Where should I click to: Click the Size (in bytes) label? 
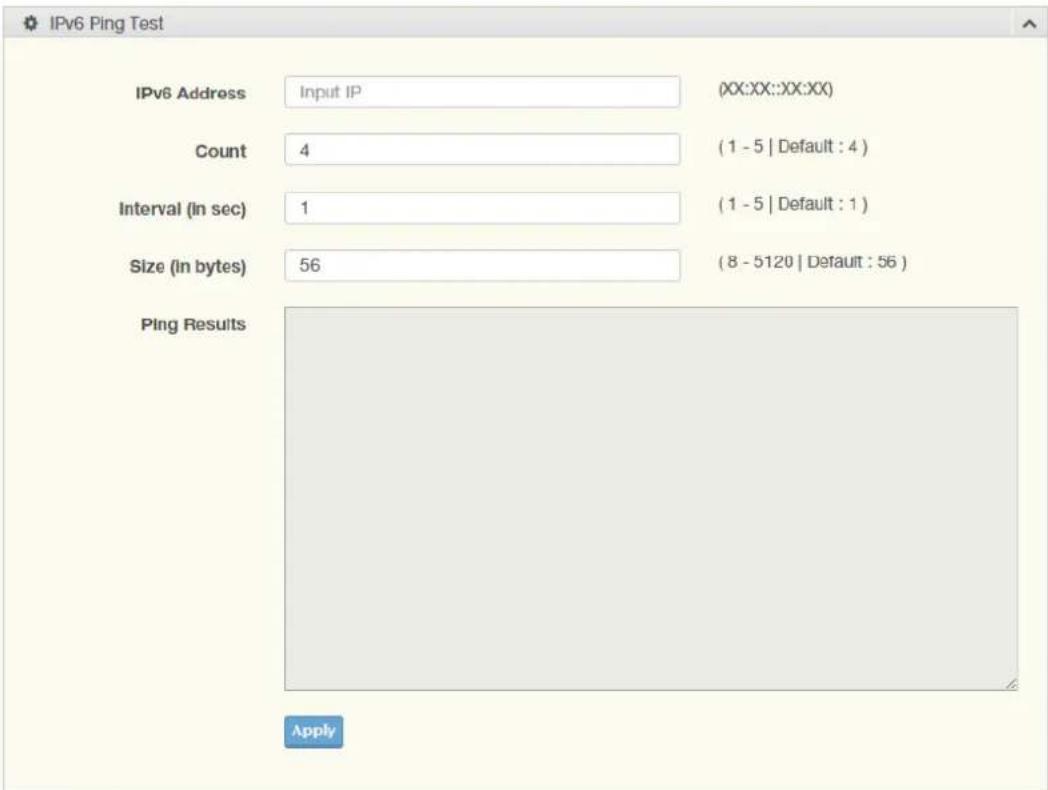(x=188, y=267)
